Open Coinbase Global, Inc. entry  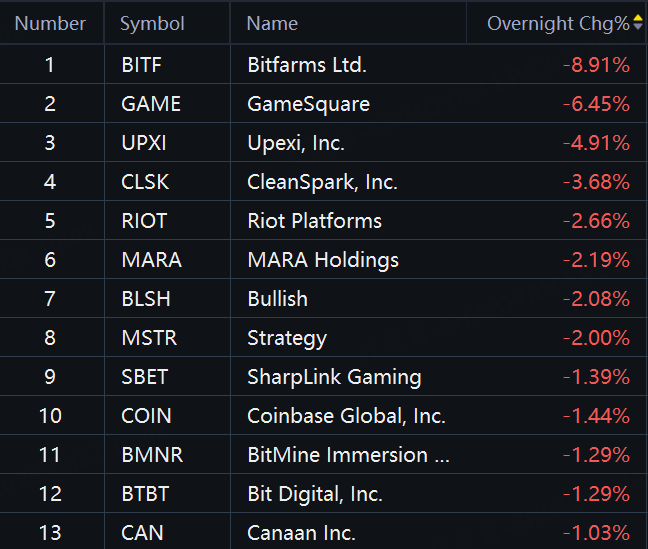[346, 416]
